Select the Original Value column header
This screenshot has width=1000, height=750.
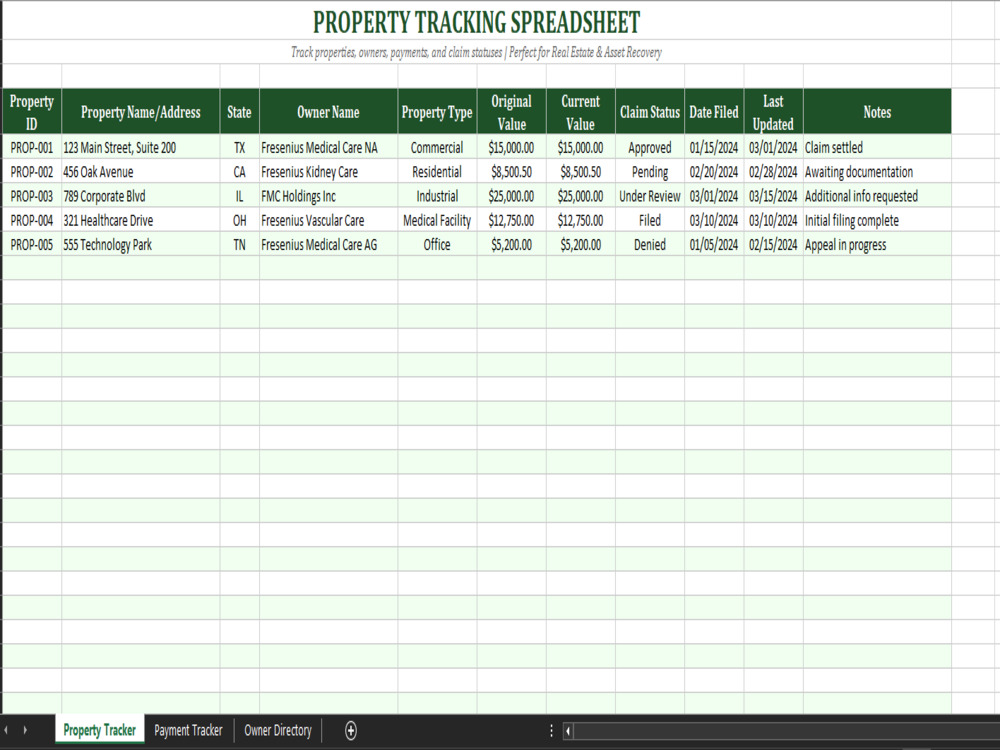click(x=511, y=112)
